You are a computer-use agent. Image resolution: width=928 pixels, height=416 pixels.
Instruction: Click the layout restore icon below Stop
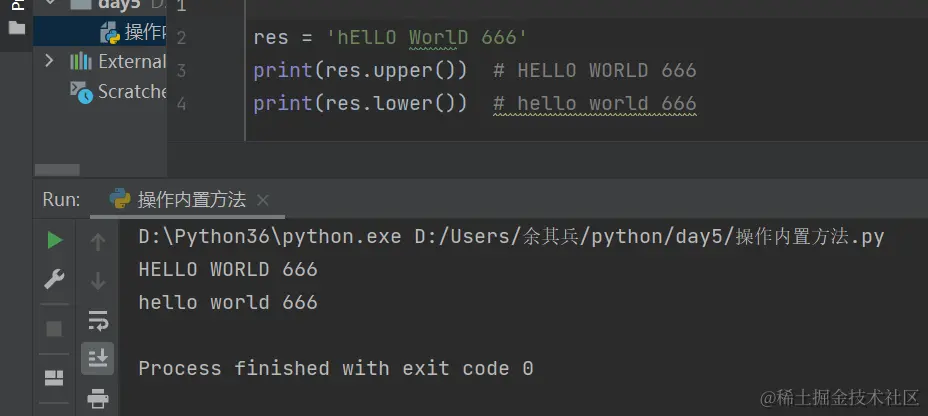tap(54, 378)
